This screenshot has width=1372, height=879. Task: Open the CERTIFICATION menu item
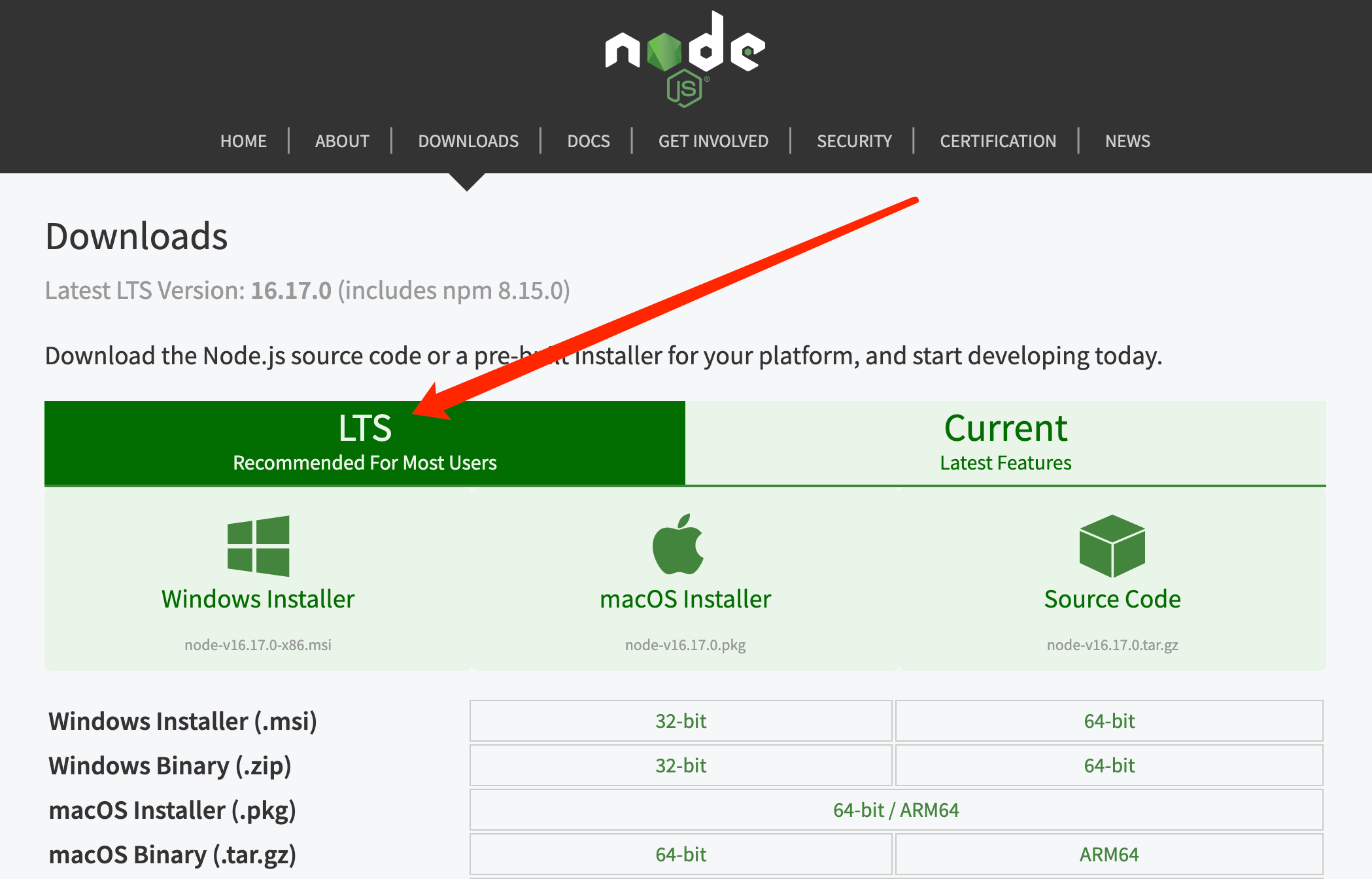998,141
